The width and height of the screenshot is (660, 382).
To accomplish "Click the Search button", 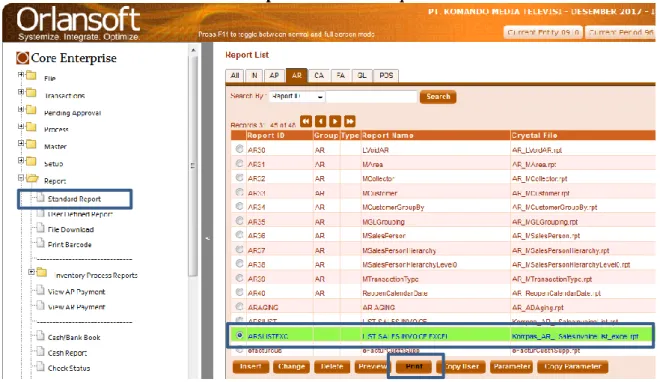I will [x=438, y=97].
